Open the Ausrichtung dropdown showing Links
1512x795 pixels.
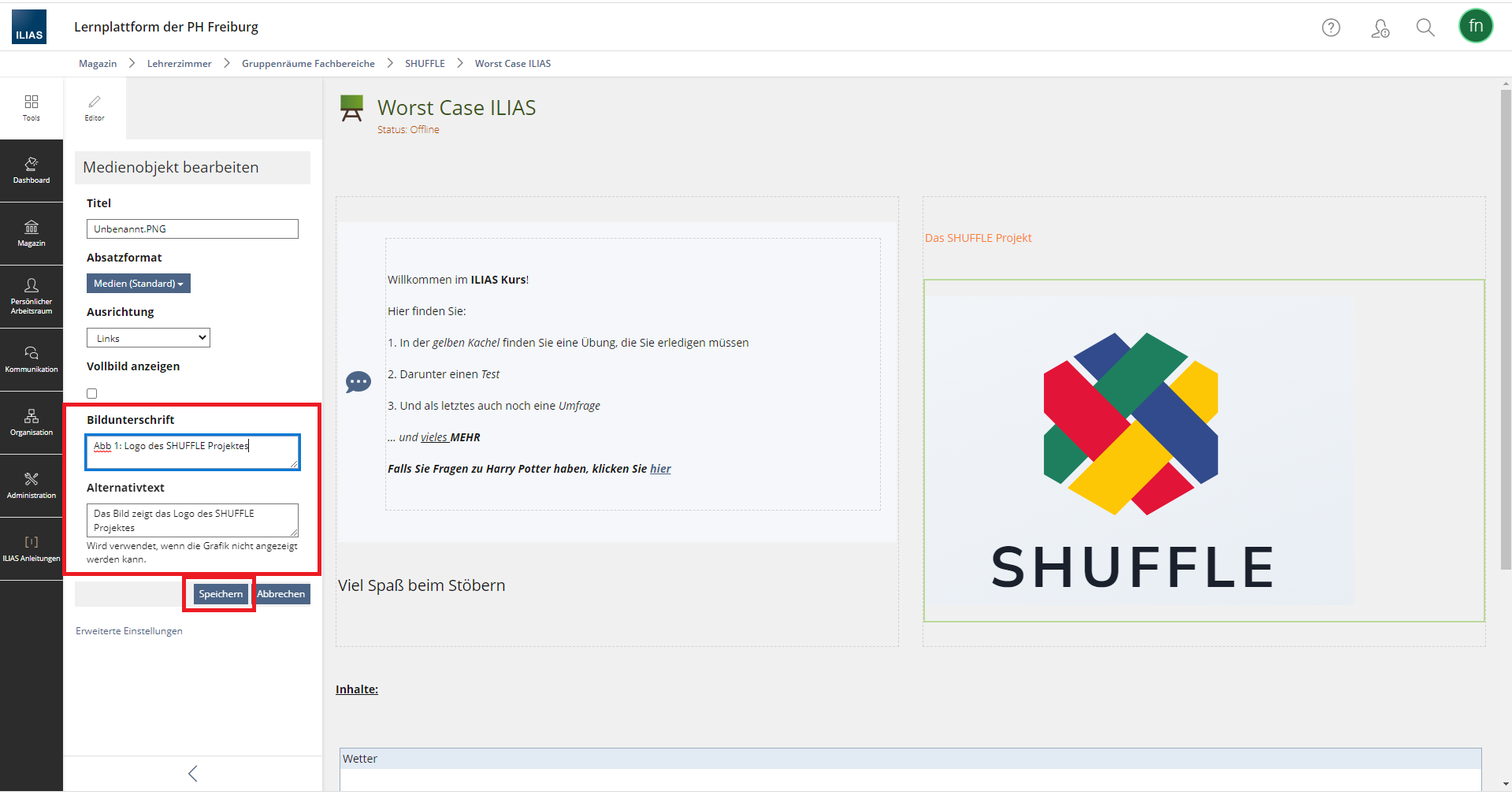[x=147, y=337]
